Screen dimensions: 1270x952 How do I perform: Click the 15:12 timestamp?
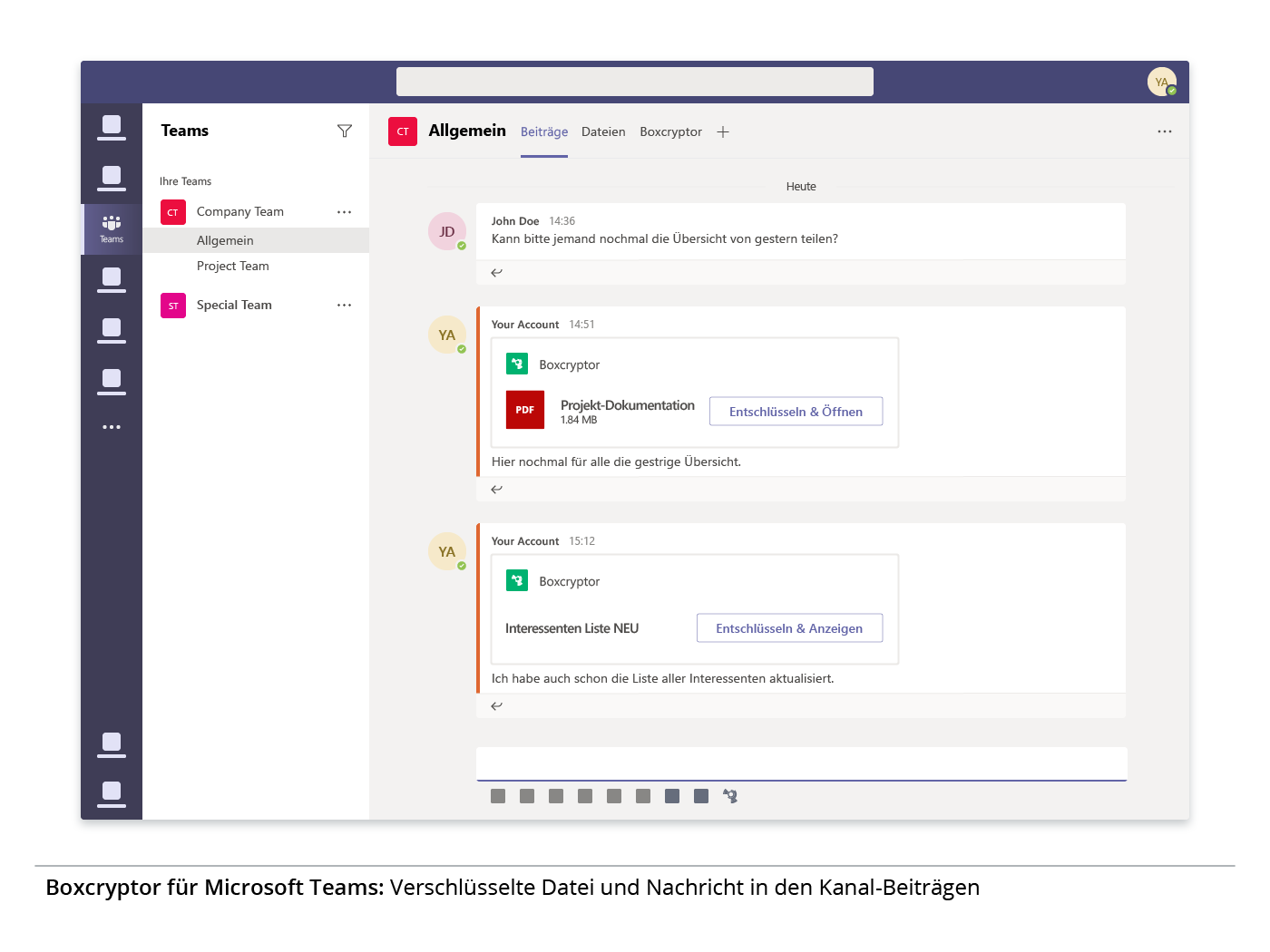tap(581, 541)
